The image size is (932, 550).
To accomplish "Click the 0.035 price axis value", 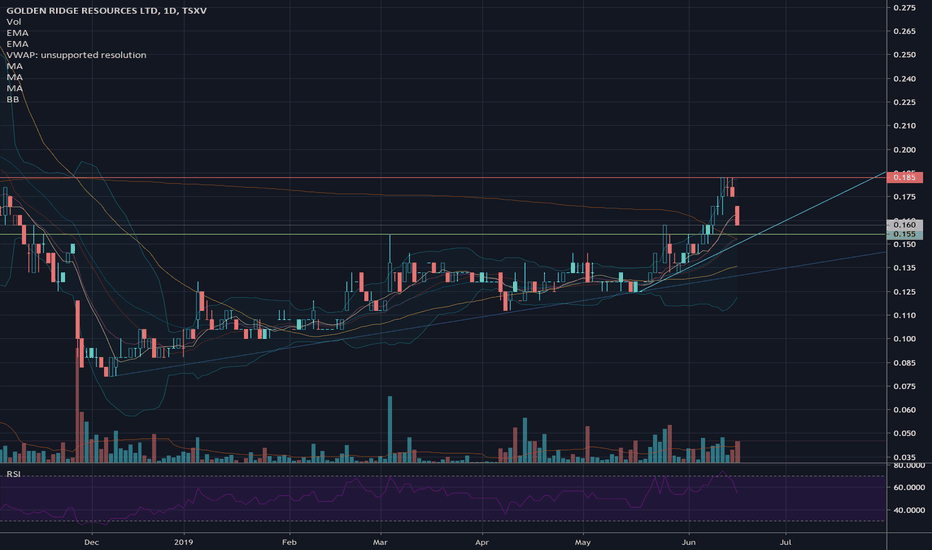I will tap(905, 457).
